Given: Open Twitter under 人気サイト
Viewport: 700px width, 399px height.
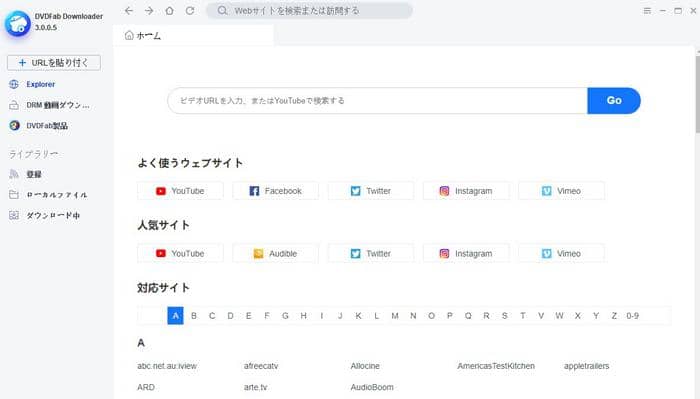Looking at the screenshot, I should [371, 254].
